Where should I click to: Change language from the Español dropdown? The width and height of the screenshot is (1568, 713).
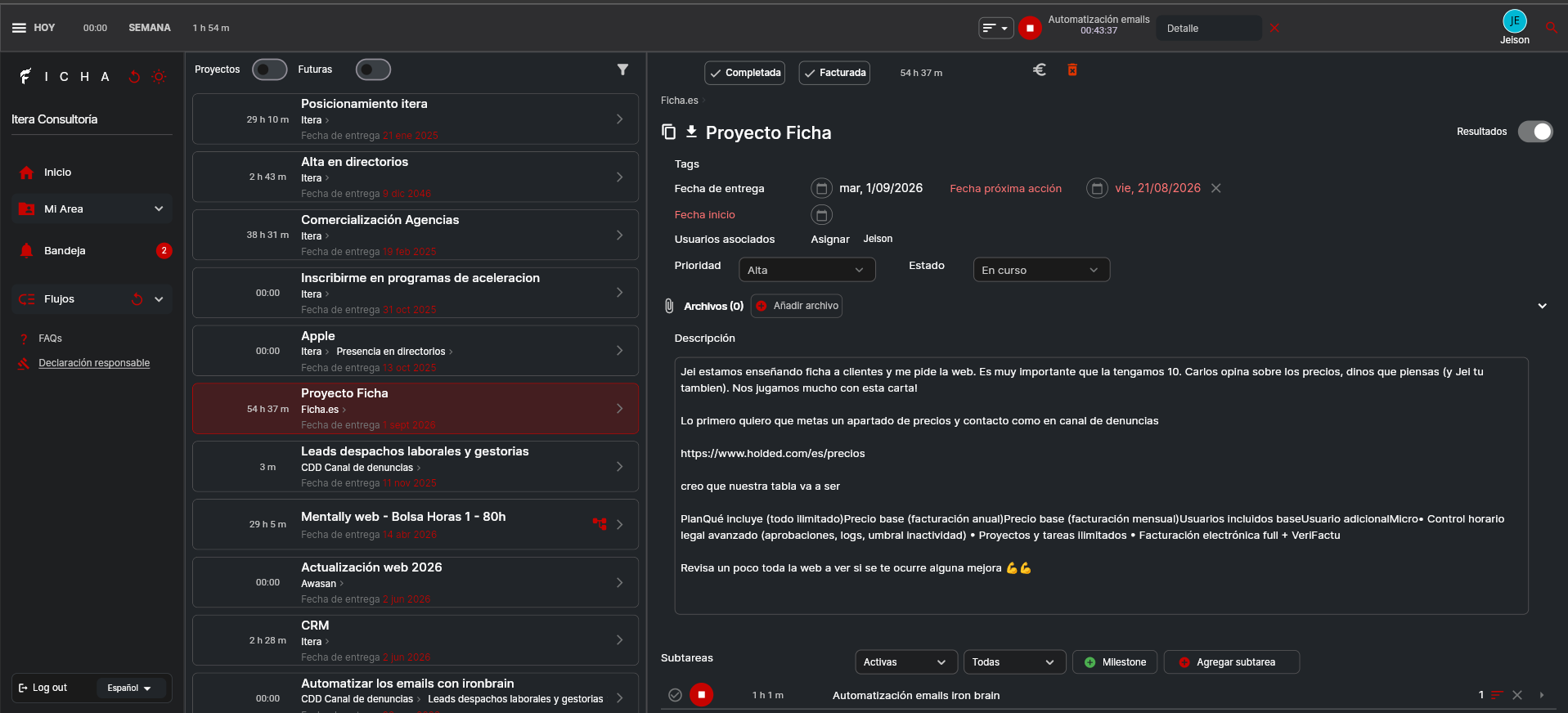click(130, 688)
